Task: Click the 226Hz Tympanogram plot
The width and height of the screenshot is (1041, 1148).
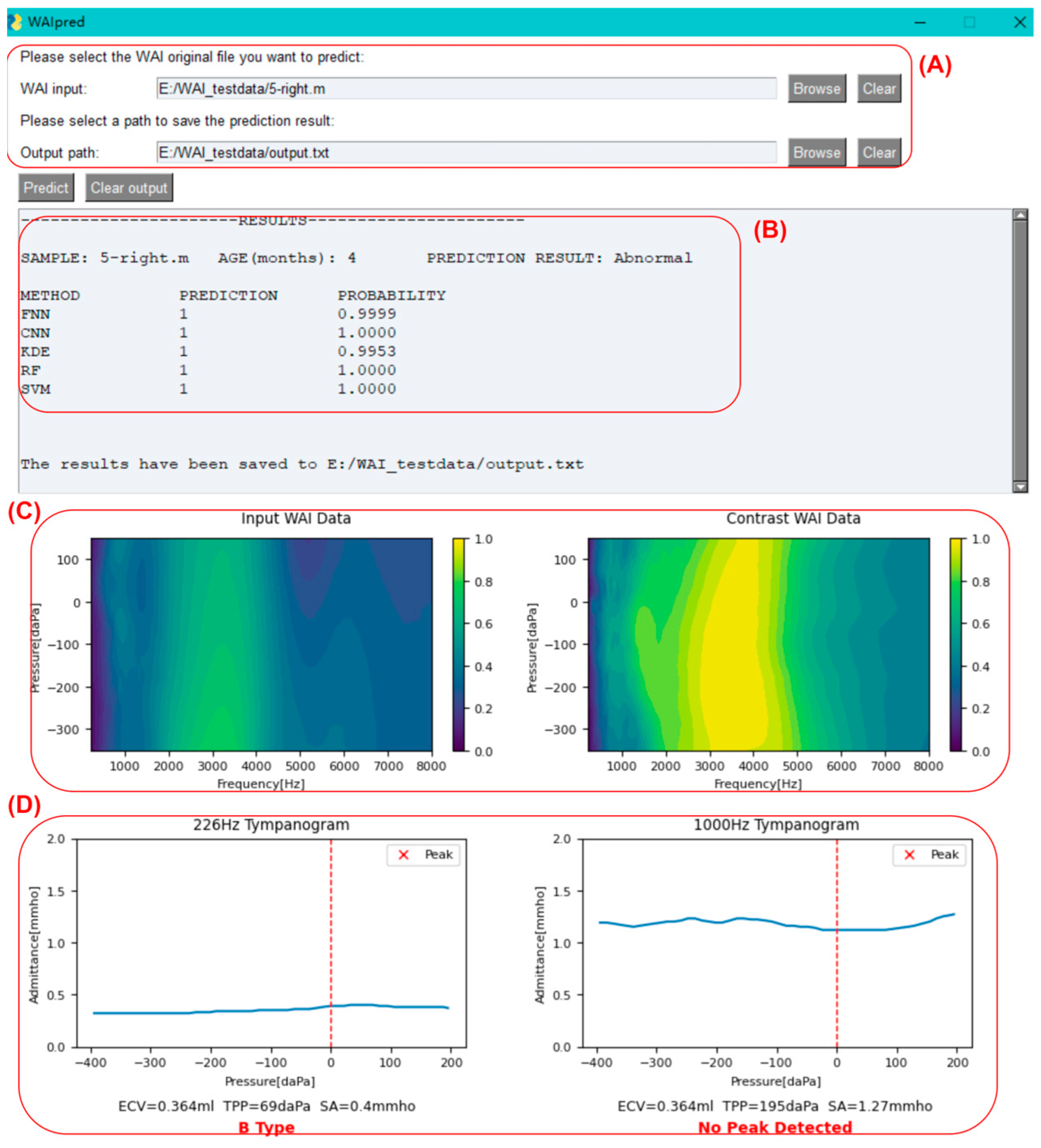Action: point(271,943)
